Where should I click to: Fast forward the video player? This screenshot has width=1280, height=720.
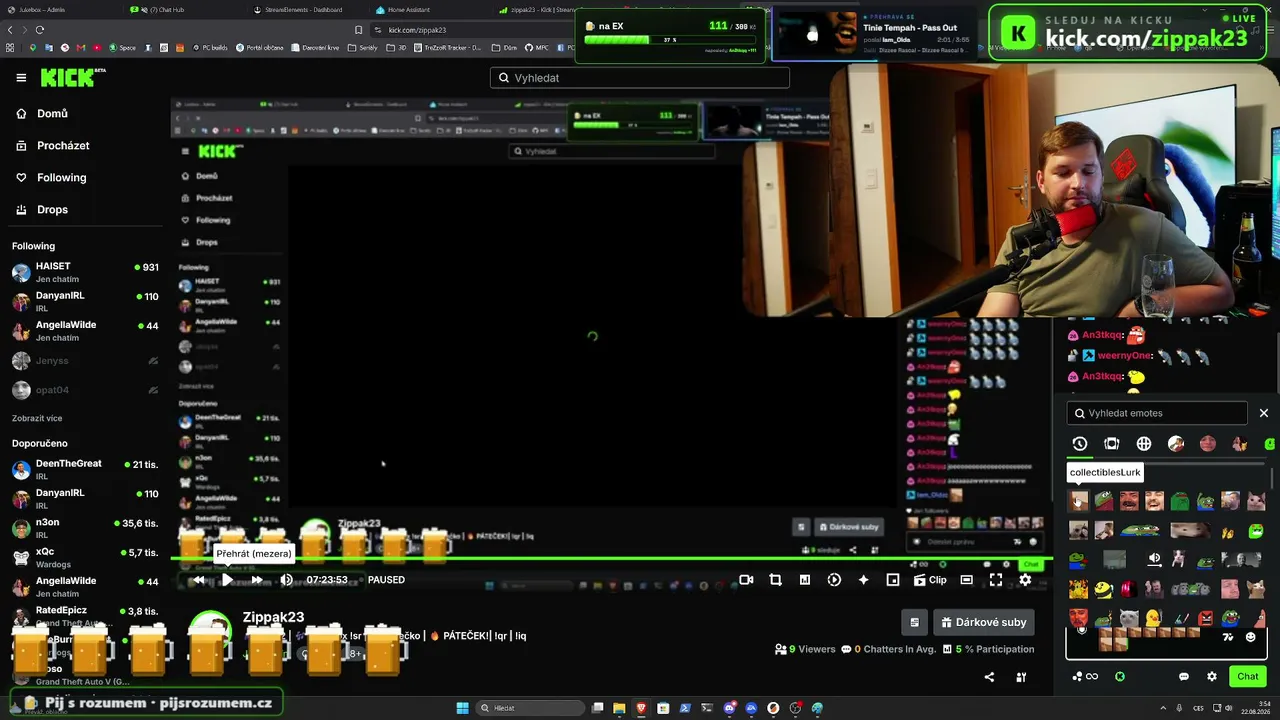coord(257,580)
